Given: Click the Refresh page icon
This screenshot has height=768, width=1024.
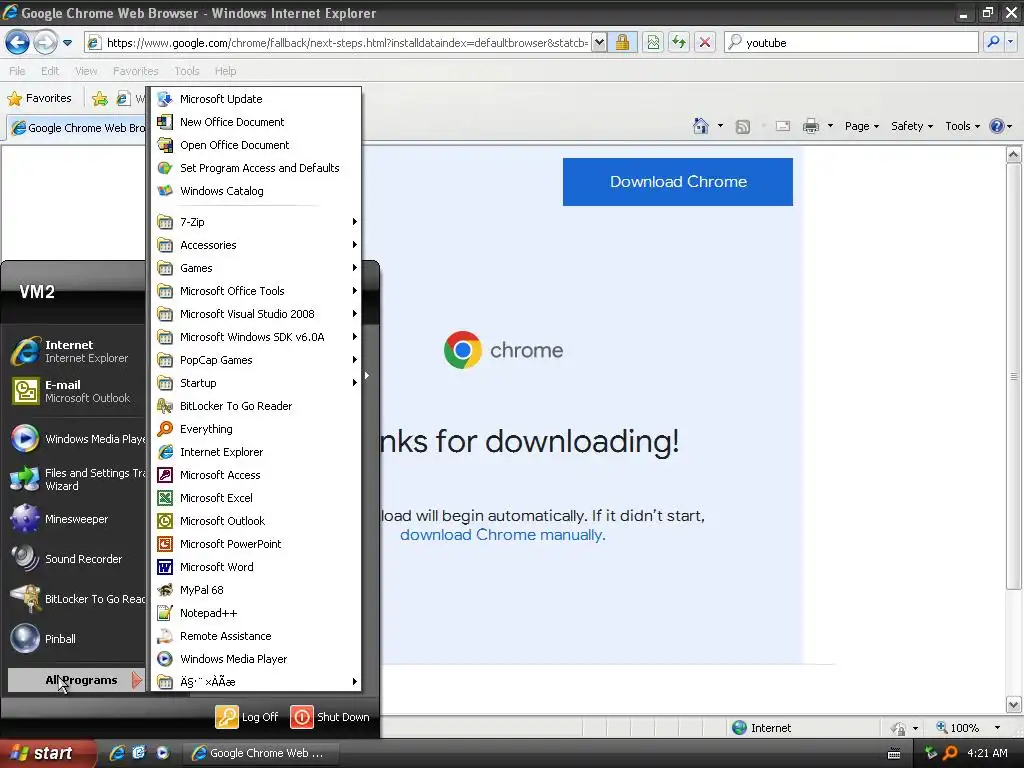Looking at the screenshot, I should coord(679,42).
